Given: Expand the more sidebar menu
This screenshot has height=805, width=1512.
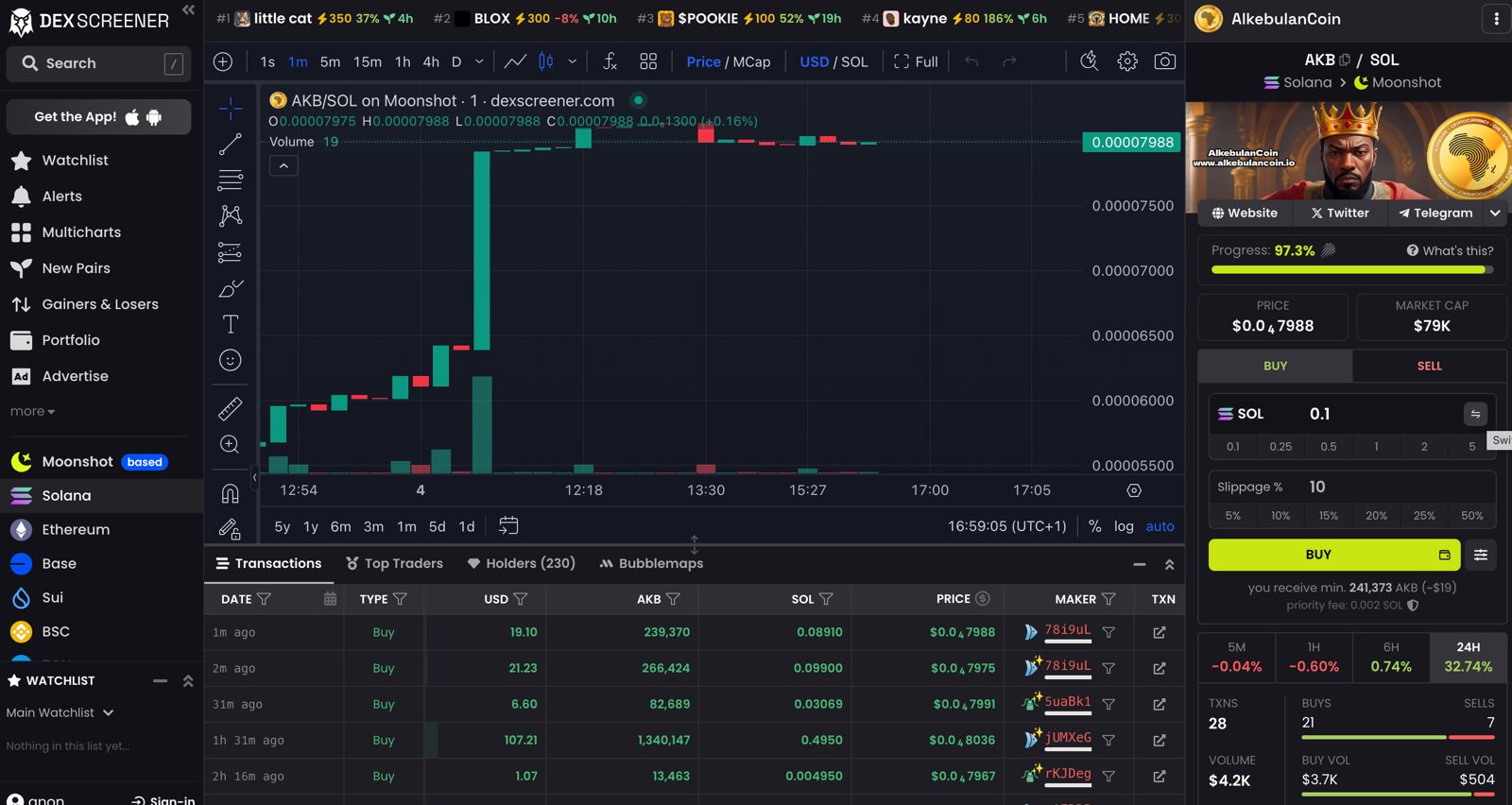Looking at the screenshot, I should point(32,411).
